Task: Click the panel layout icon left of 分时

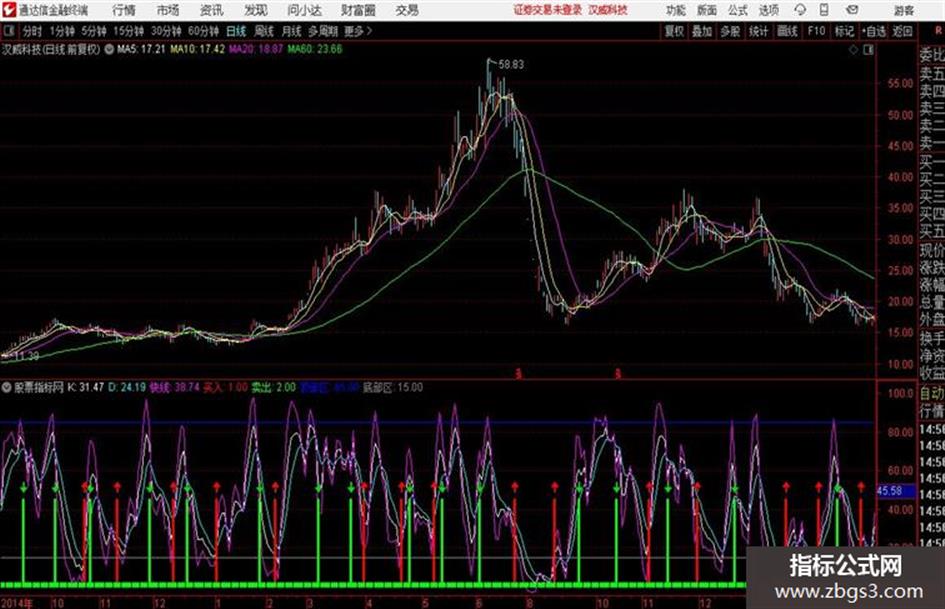Action: pyautogui.click(x=8, y=31)
